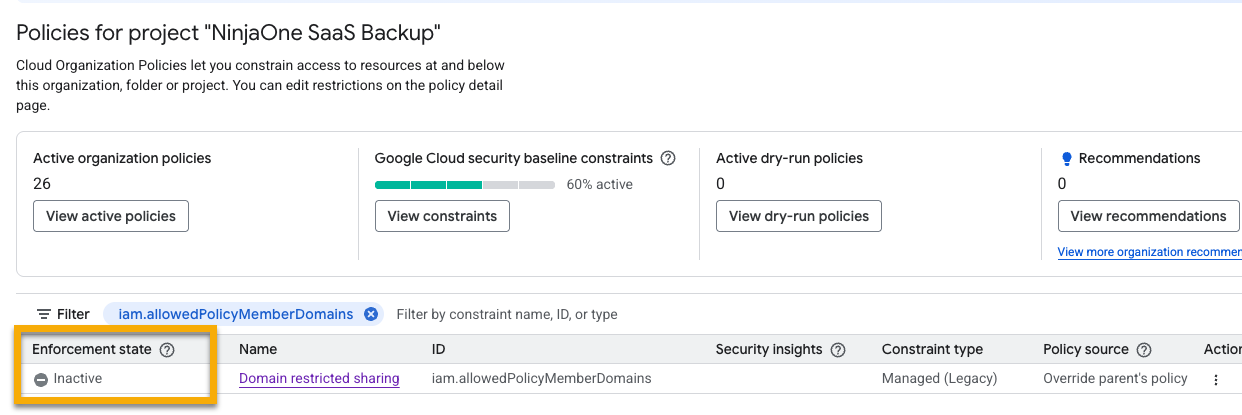Open the Filter icon menu
This screenshot has height=415, width=1242.
point(44,314)
